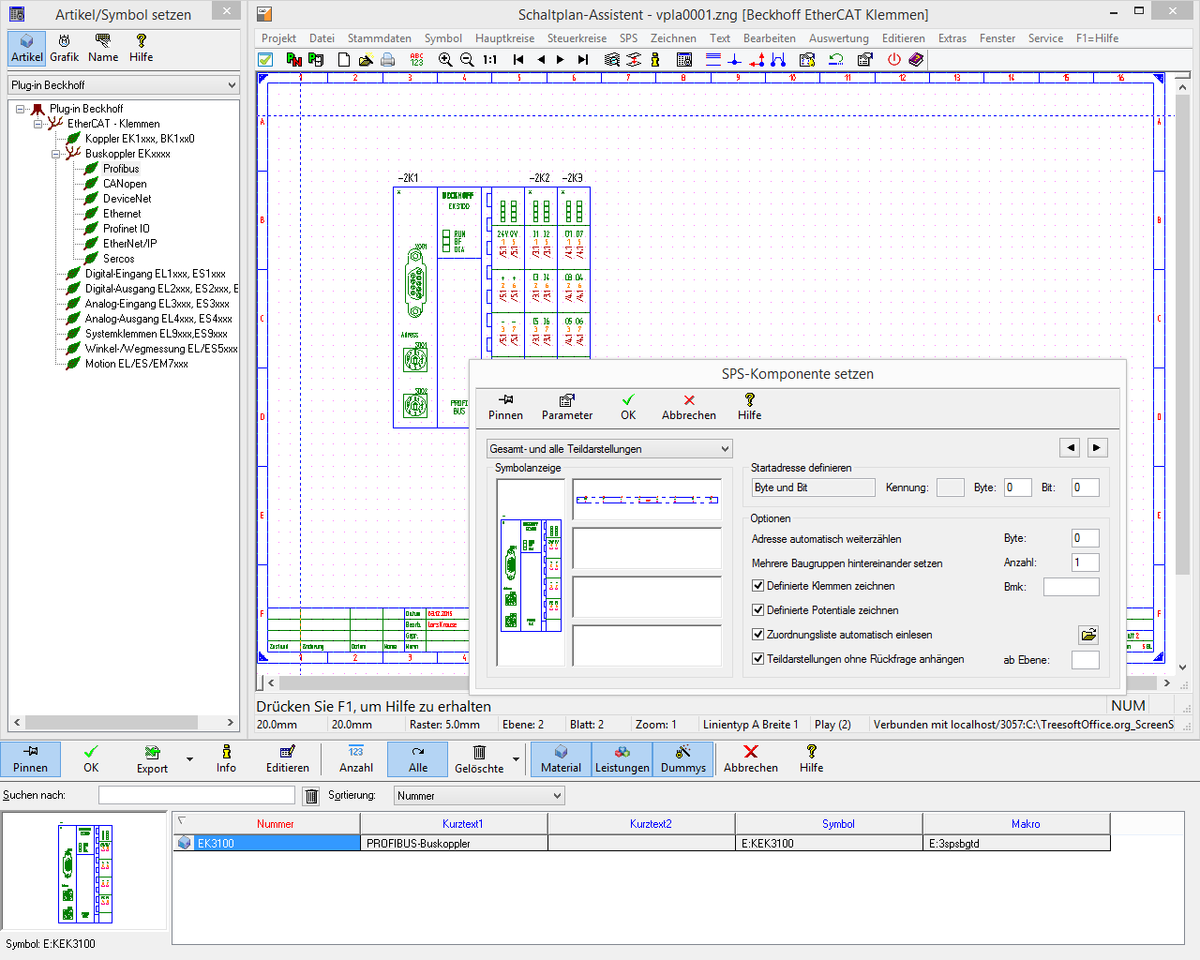Viewport: 1200px width, 960px height.
Task: Open the Zuordnungsliste folder browse icon
Action: pyautogui.click(x=1088, y=634)
